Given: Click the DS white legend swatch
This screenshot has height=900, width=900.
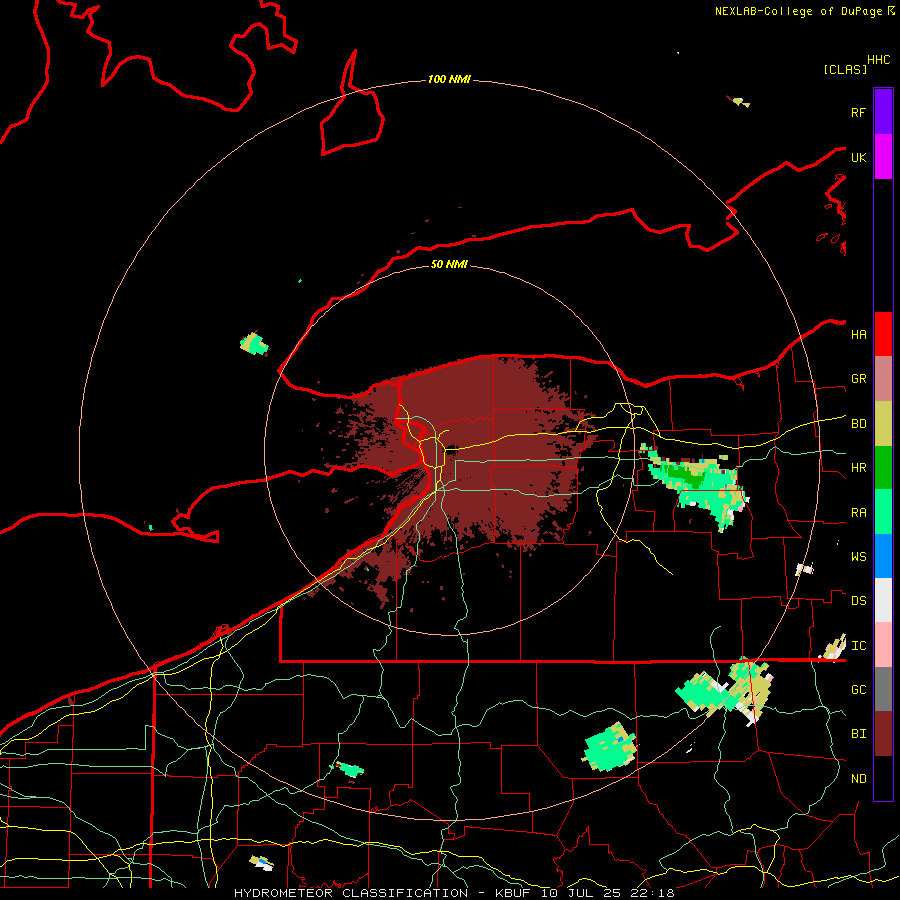Looking at the screenshot, I should [x=883, y=600].
